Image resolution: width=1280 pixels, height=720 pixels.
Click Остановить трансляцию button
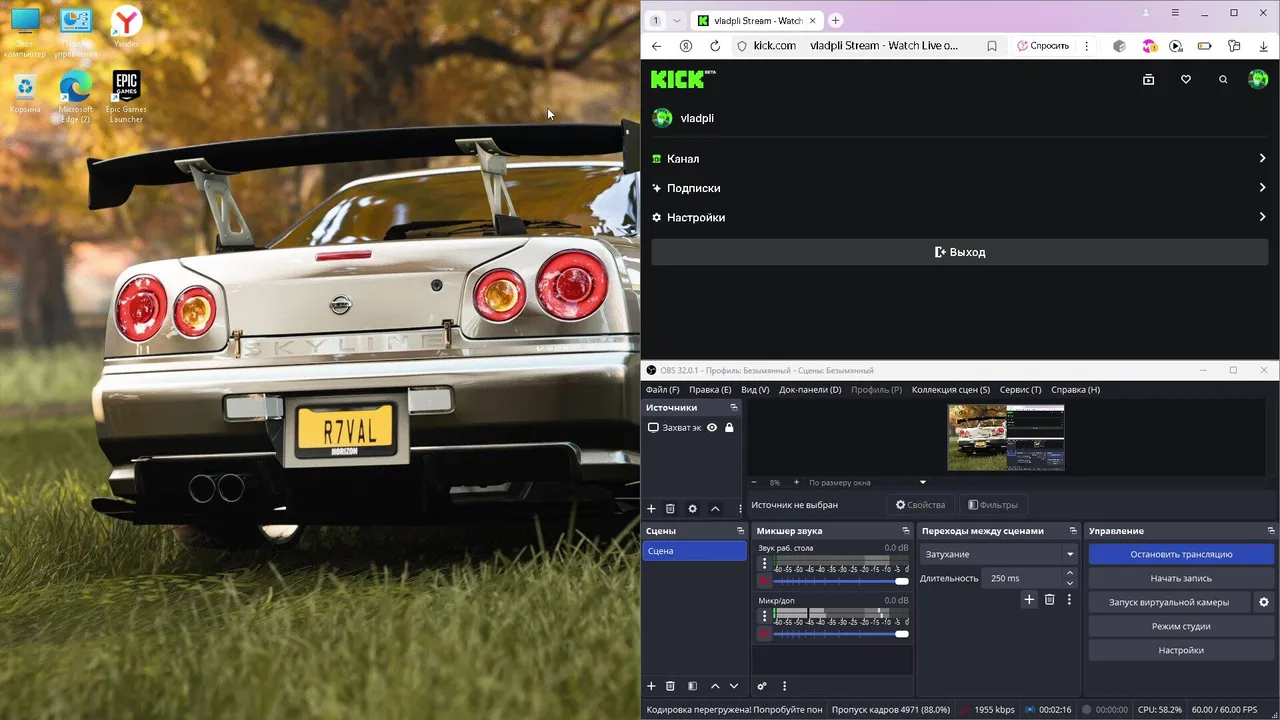coord(1181,554)
